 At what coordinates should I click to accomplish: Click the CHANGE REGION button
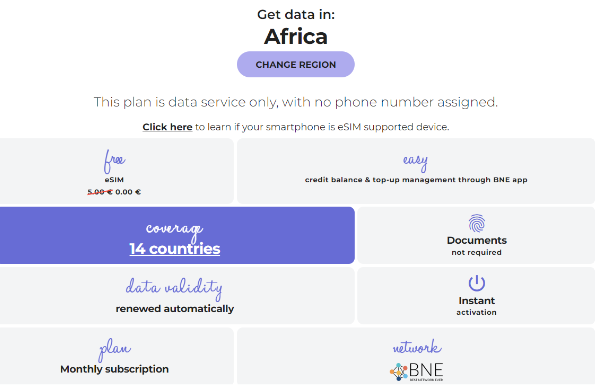[x=296, y=64]
